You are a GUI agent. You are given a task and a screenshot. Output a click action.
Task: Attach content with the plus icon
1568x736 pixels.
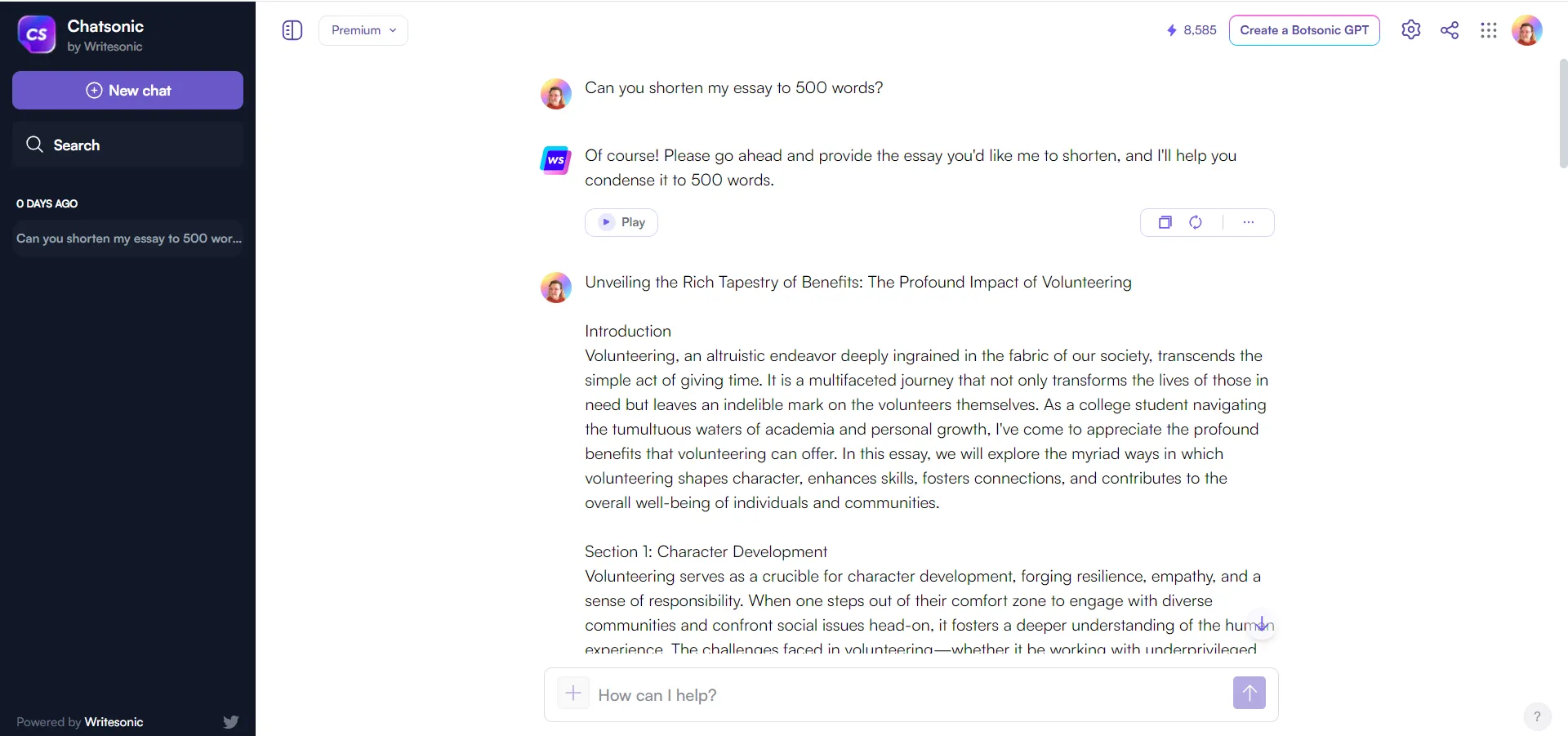572,693
